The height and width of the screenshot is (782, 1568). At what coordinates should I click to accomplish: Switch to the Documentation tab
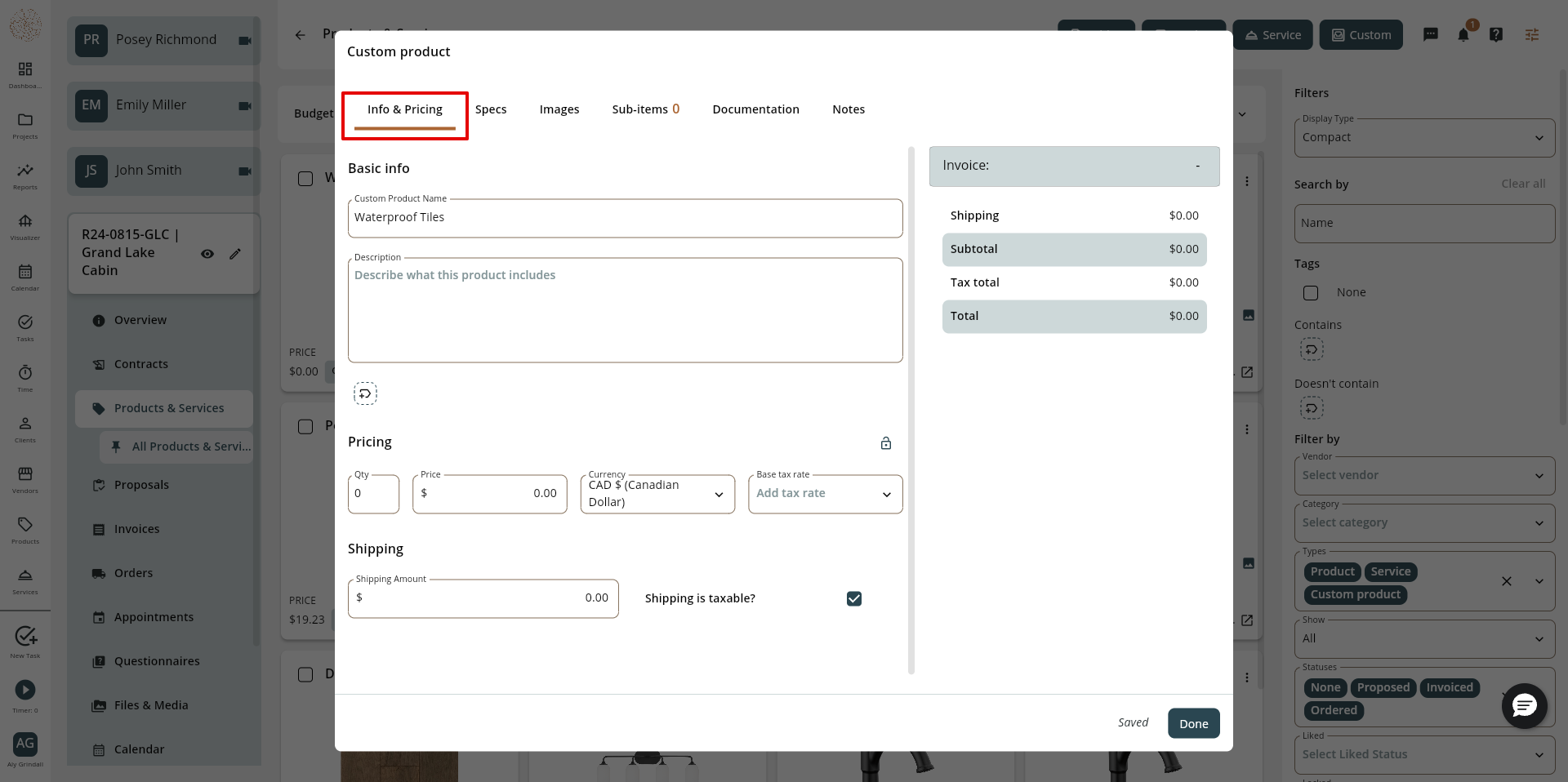point(756,109)
